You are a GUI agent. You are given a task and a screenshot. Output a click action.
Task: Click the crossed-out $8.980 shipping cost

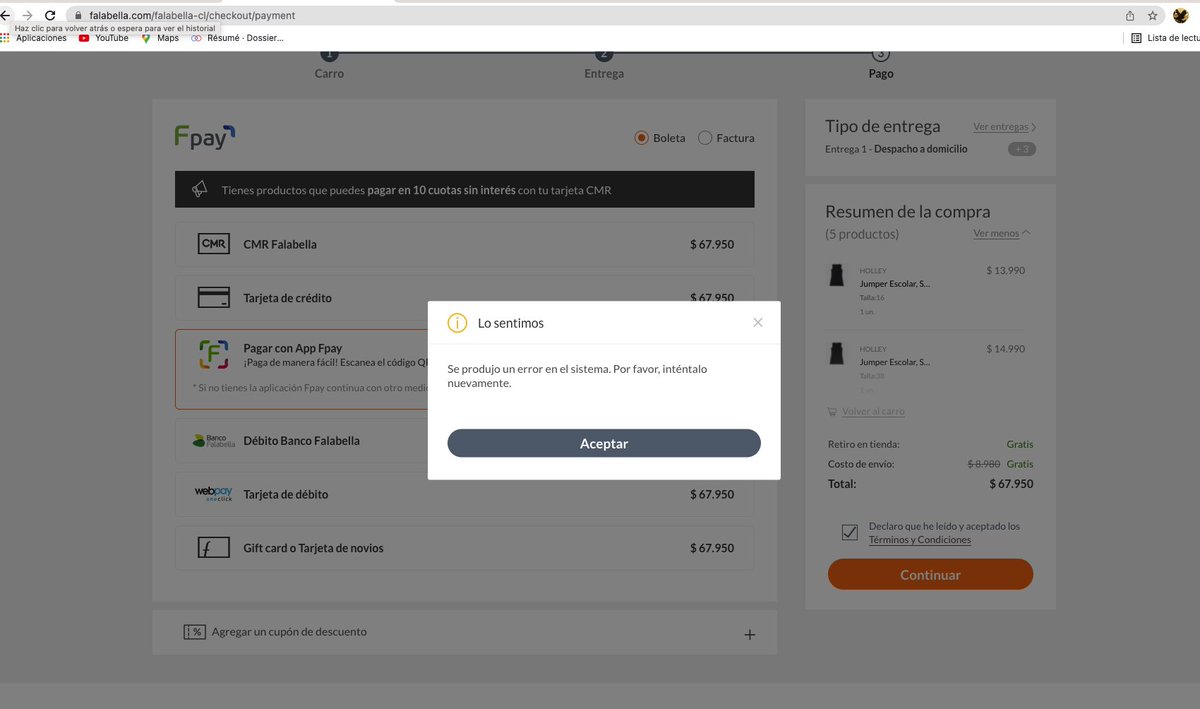click(x=984, y=464)
